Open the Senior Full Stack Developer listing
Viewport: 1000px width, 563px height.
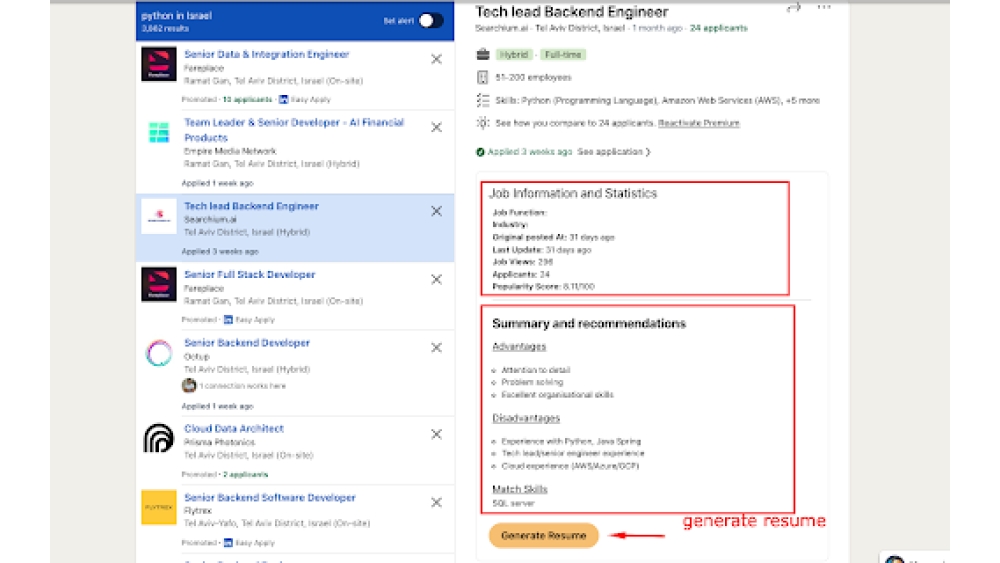(249, 274)
